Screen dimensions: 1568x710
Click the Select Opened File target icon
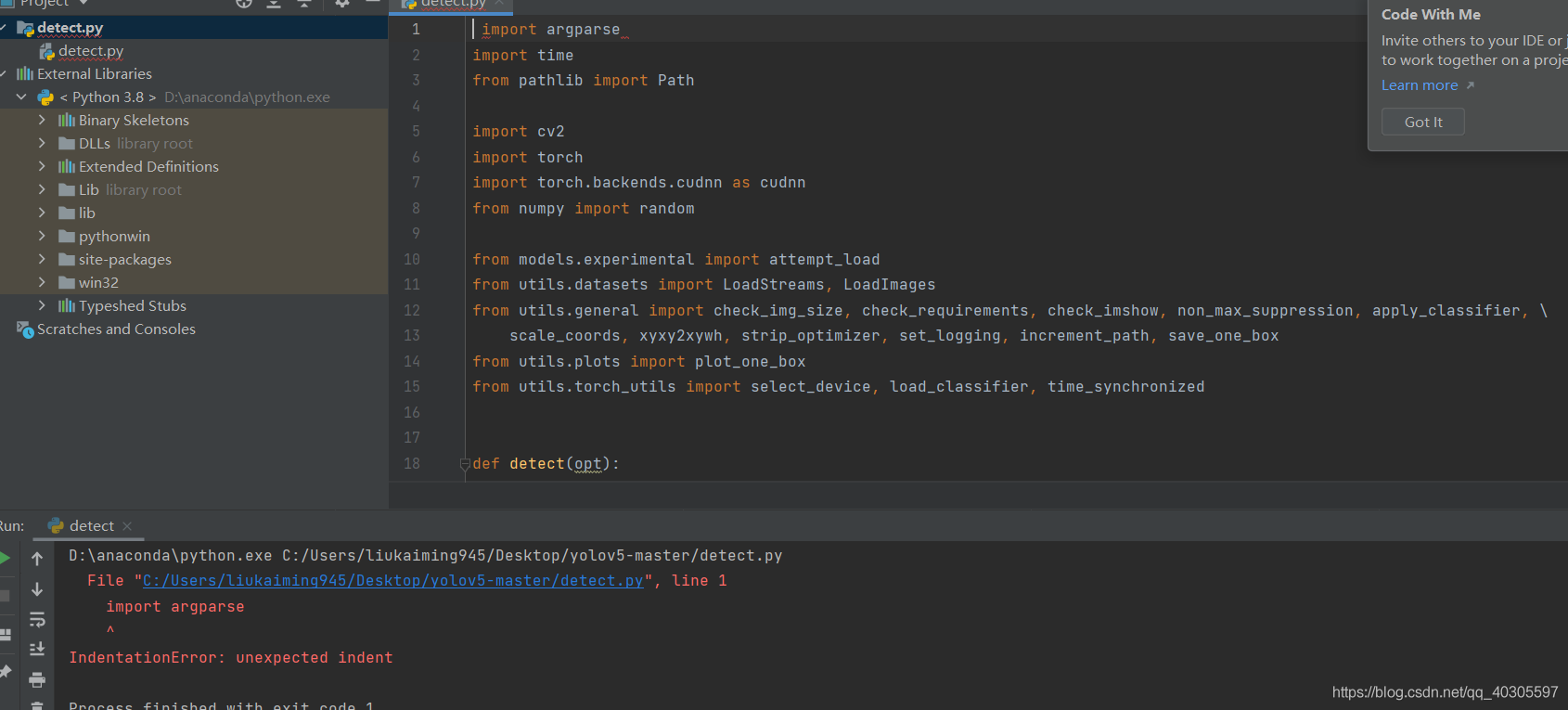coord(244,4)
